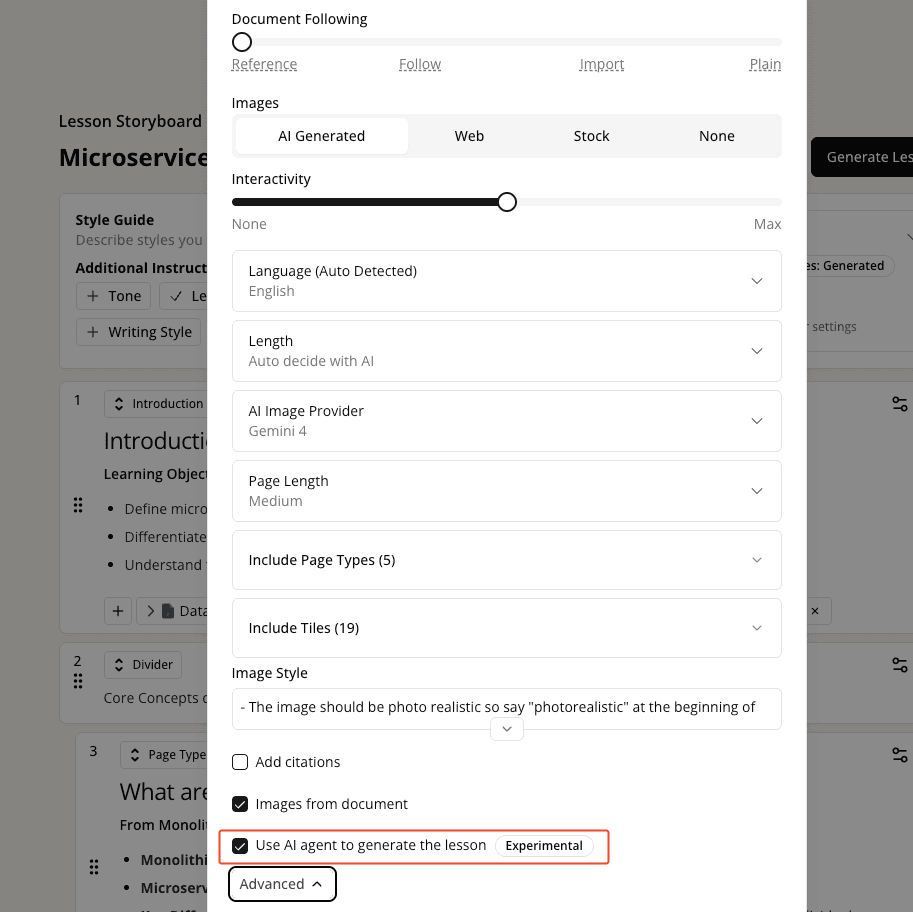Add a Tone instruction chip

(x=114, y=296)
